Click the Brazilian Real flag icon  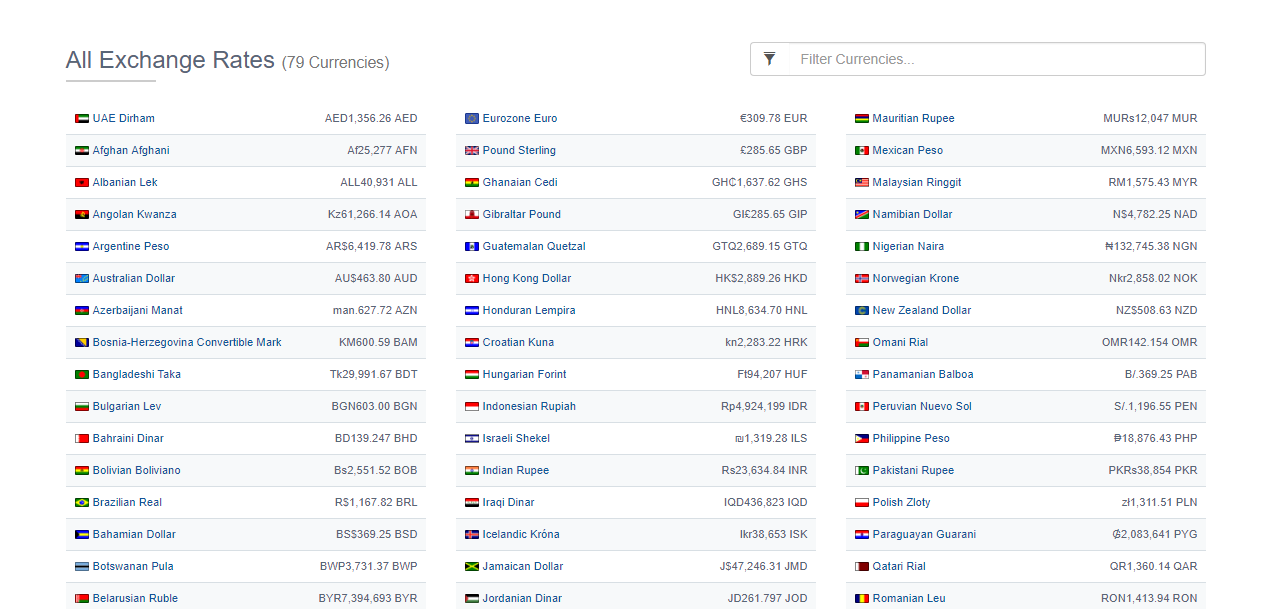tap(82, 503)
